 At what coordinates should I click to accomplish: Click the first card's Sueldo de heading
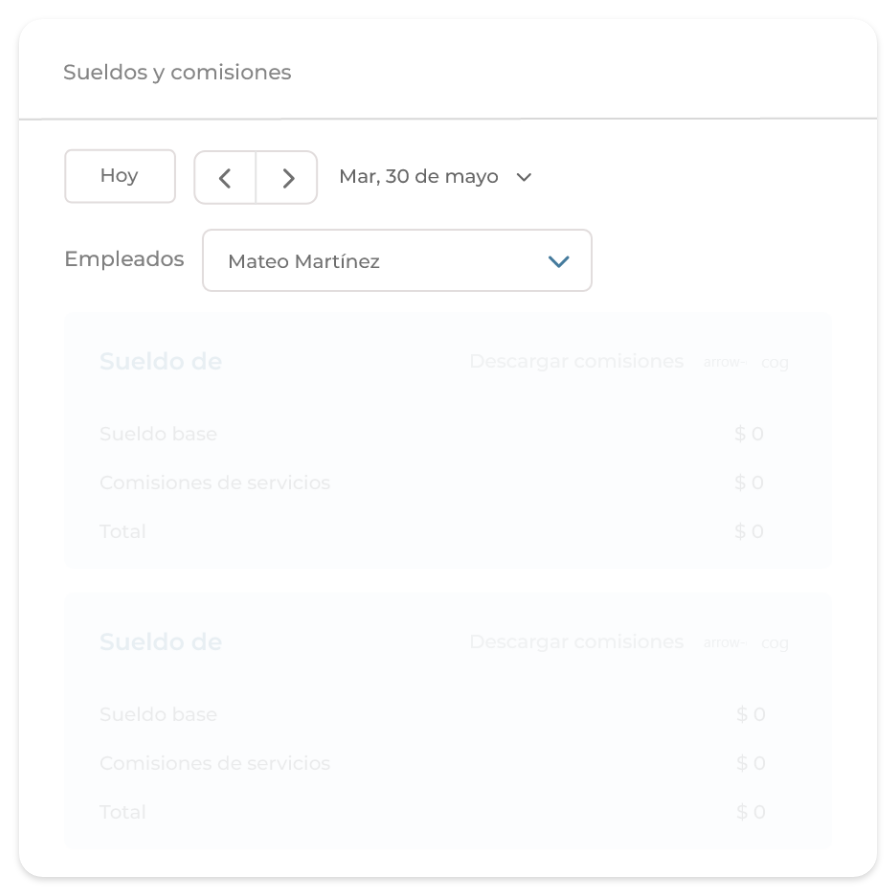point(161,361)
